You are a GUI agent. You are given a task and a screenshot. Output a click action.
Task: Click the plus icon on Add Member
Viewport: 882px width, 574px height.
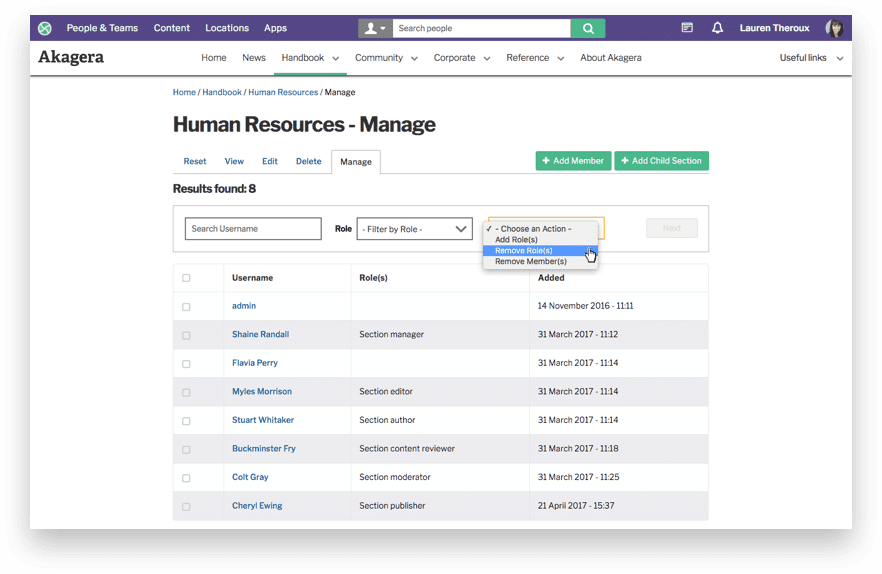pyautogui.click(x=546, y=161)
